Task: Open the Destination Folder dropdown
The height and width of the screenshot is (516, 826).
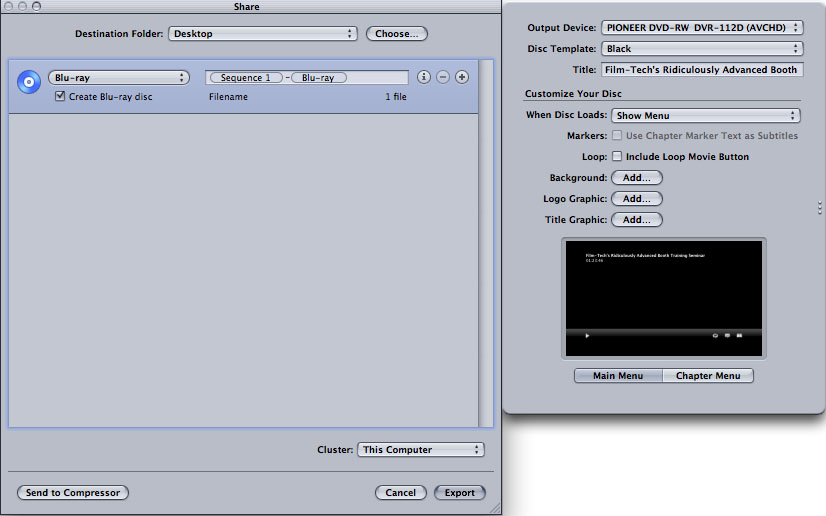Action: coord(263,34)
